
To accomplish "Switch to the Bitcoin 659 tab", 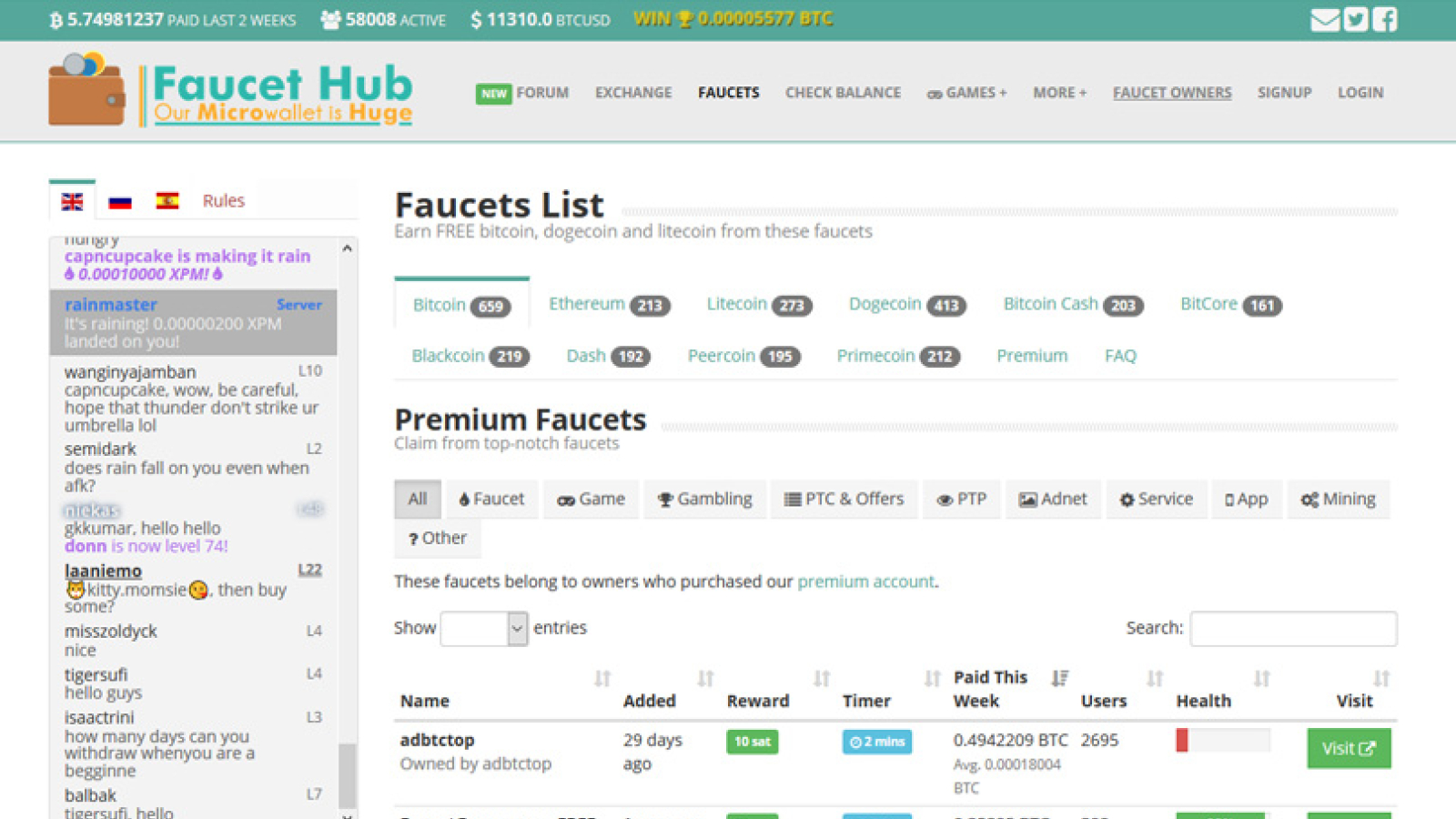I will (x=461, y=305).
